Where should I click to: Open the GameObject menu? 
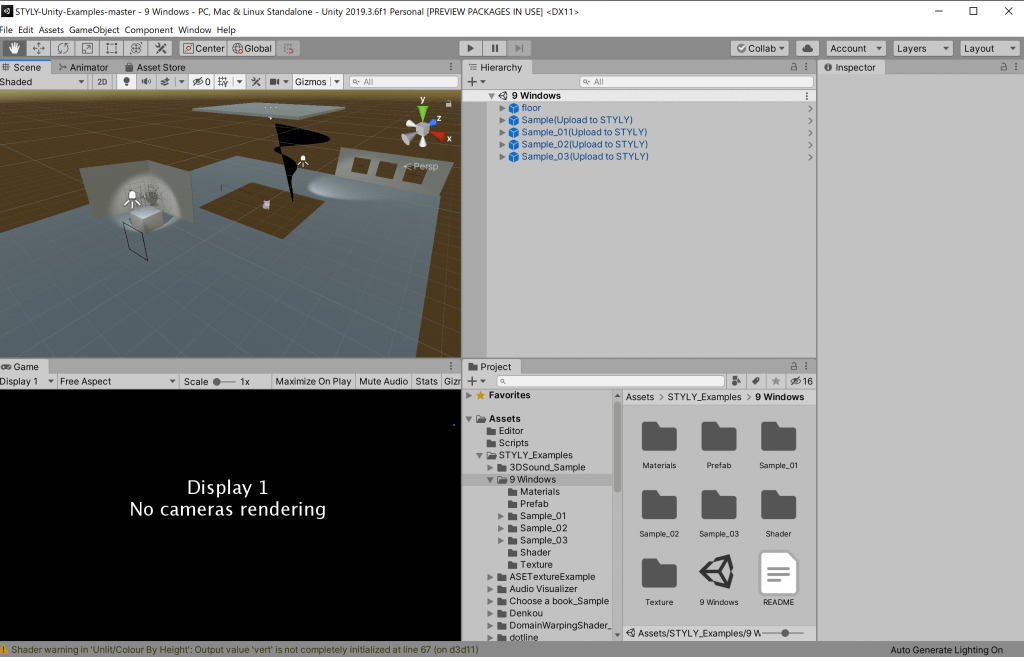pos(95,30)
